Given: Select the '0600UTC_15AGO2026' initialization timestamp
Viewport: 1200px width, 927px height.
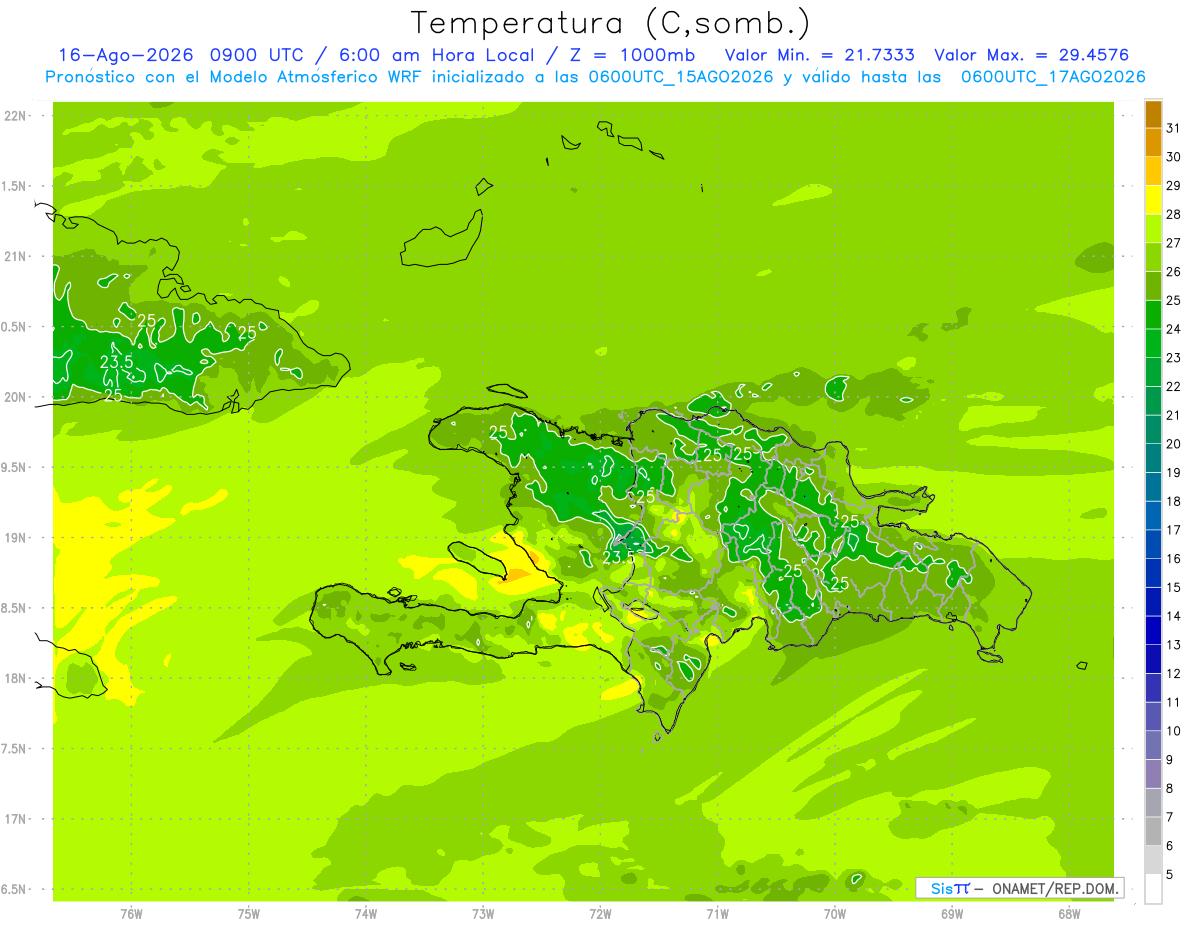Looking at the screenshot, I should point(682,77).
